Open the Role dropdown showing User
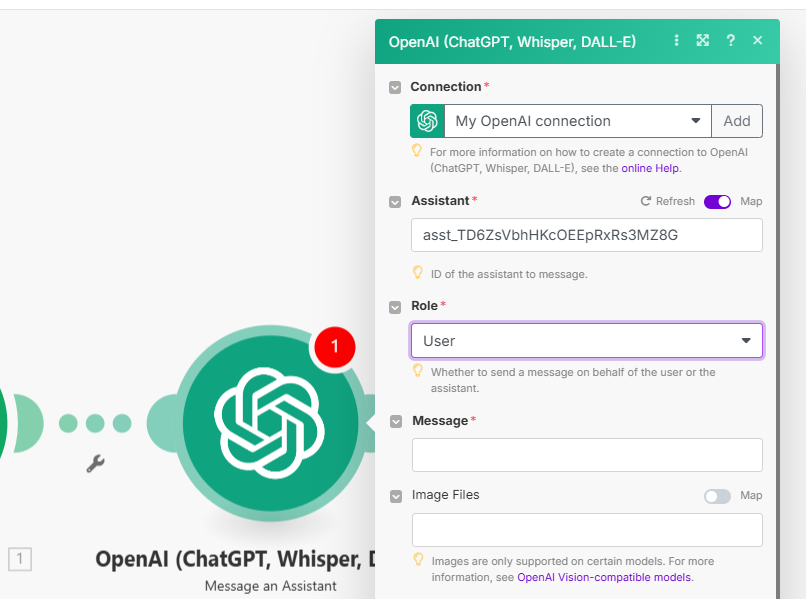The width and height of the screenshot is (806, 599). click(x=587, y=340)
